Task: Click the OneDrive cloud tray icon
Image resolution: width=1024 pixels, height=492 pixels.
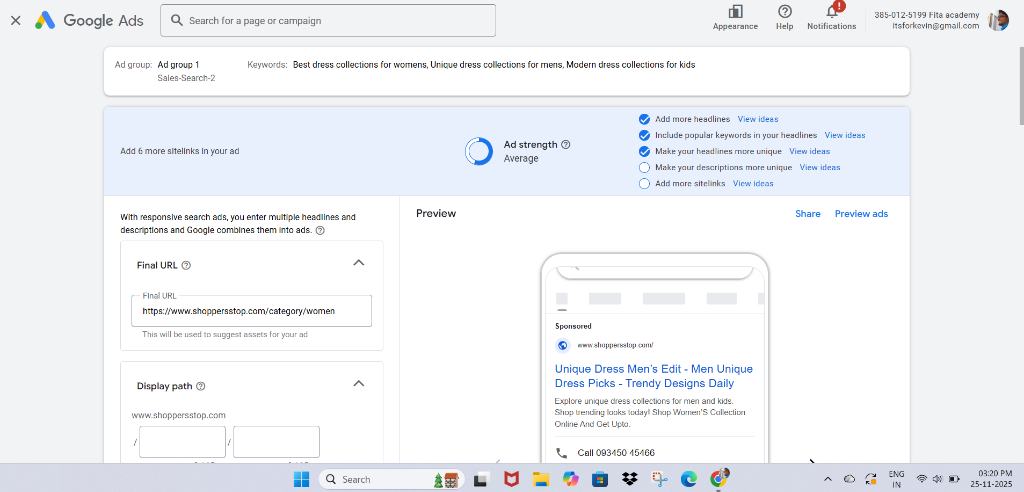Action: pyautogui.click(x=850, y=479)
